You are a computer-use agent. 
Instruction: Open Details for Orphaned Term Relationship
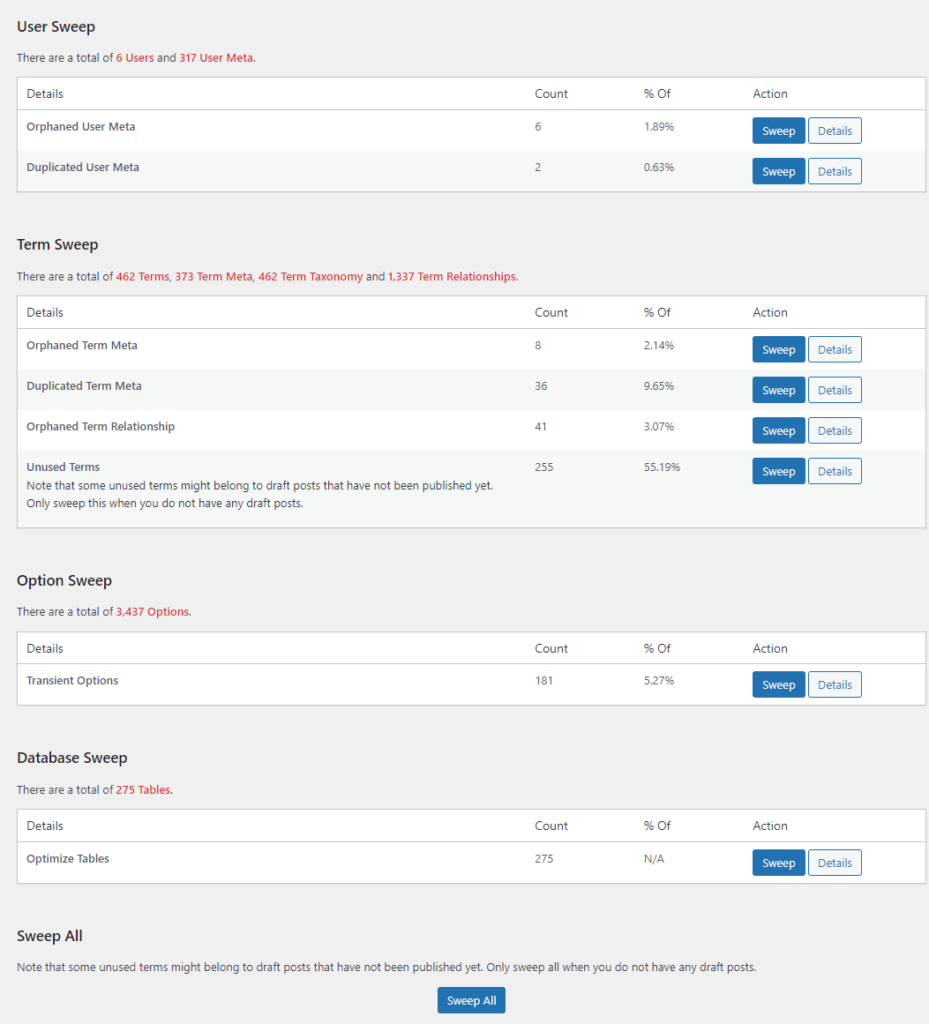click(x=834, y=430)
